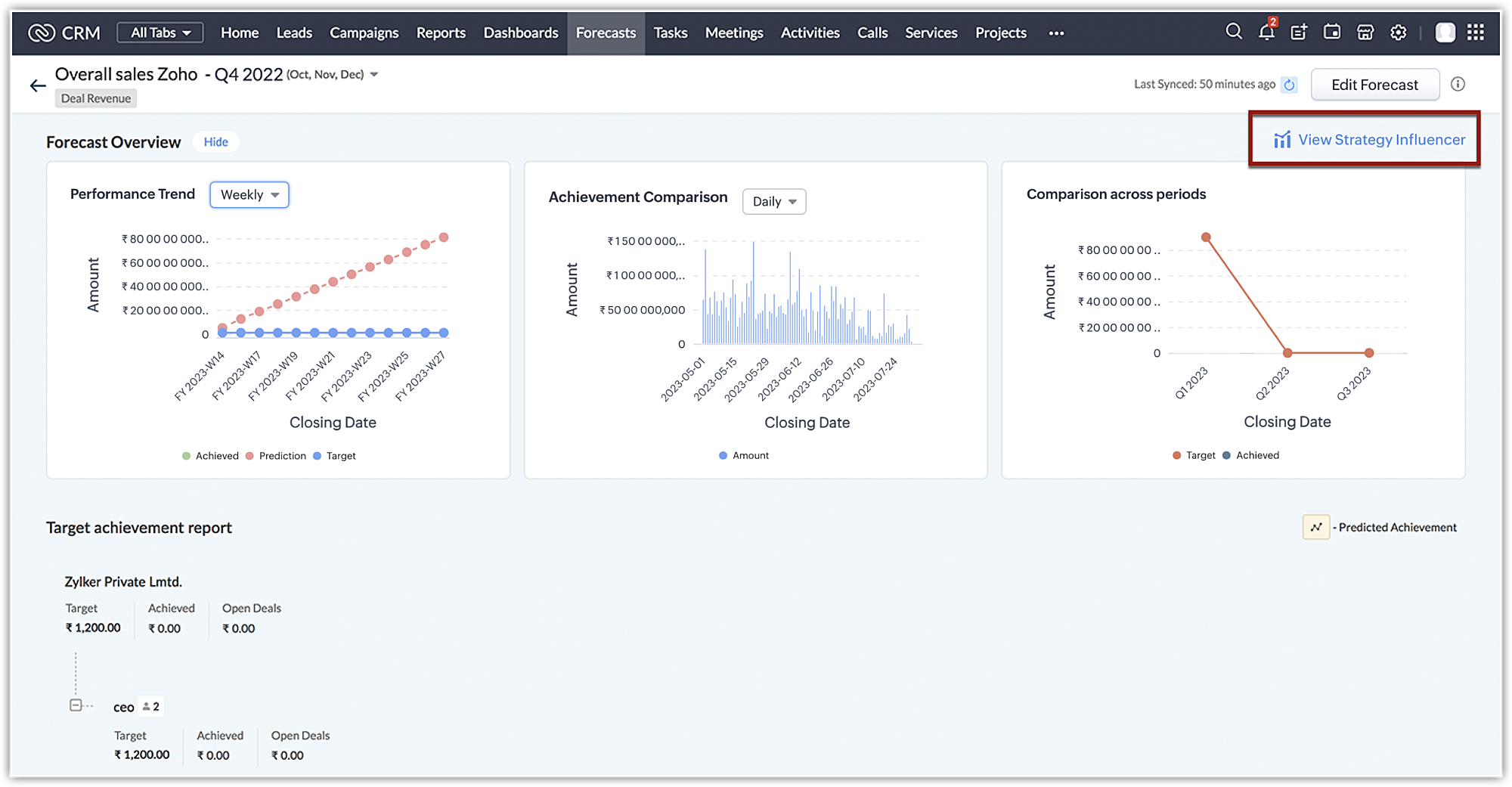Click the FY 2023-W14 axis label
1512x787 pixels.
point(199,376)
